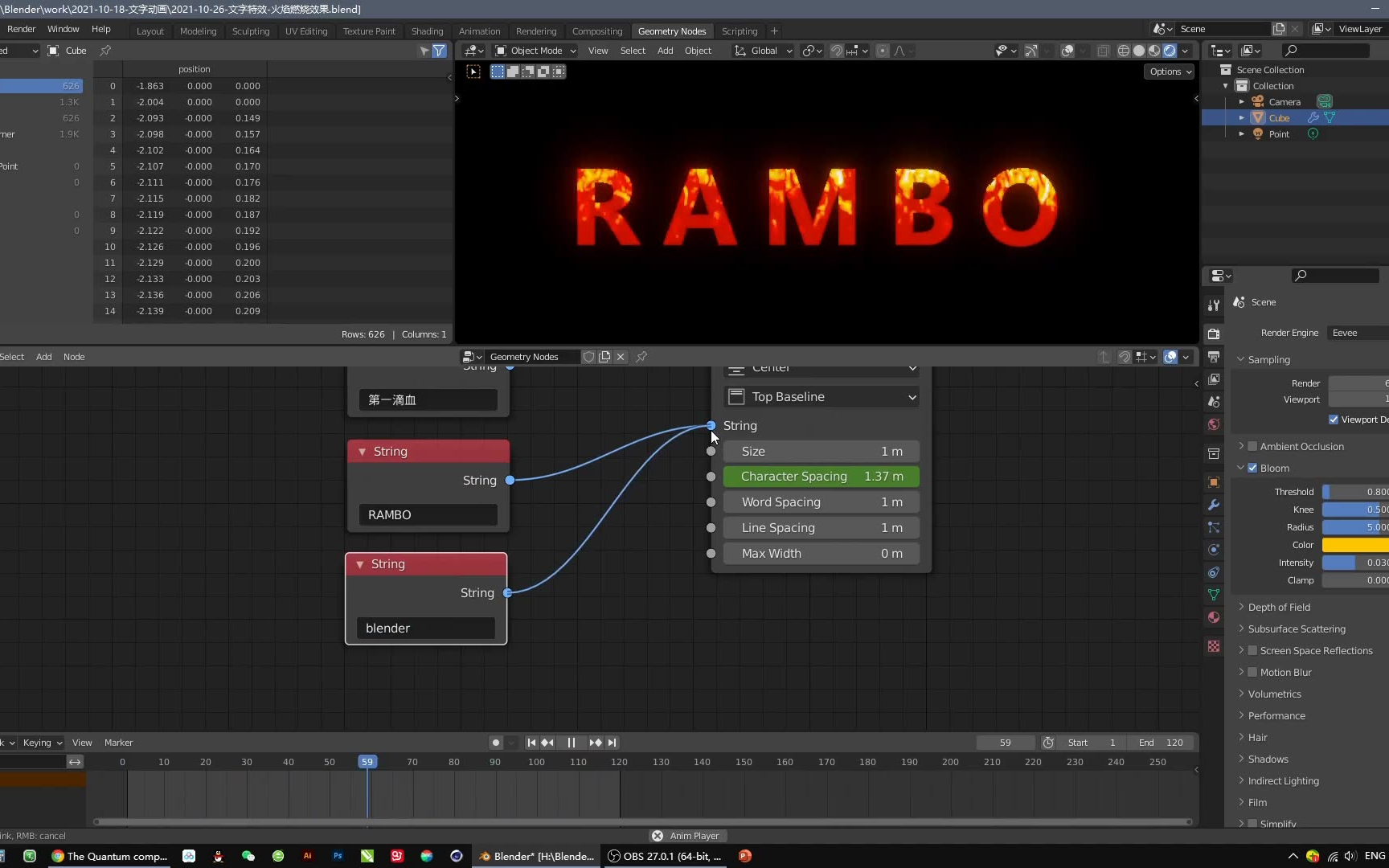Select the box select tool in viewport

pyautogui.click(x=473, y=72)
